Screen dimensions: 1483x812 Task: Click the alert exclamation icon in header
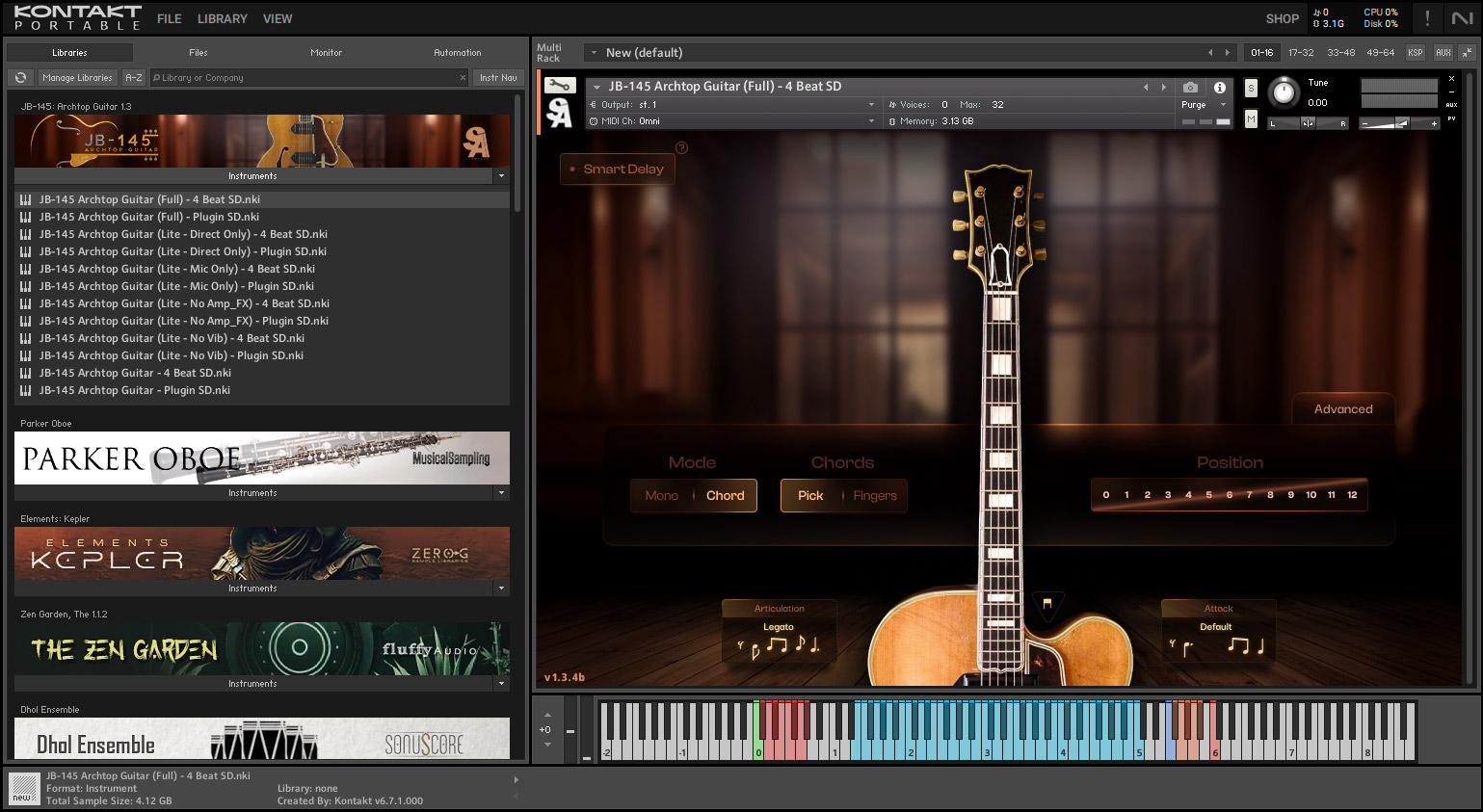(1427, 18)
